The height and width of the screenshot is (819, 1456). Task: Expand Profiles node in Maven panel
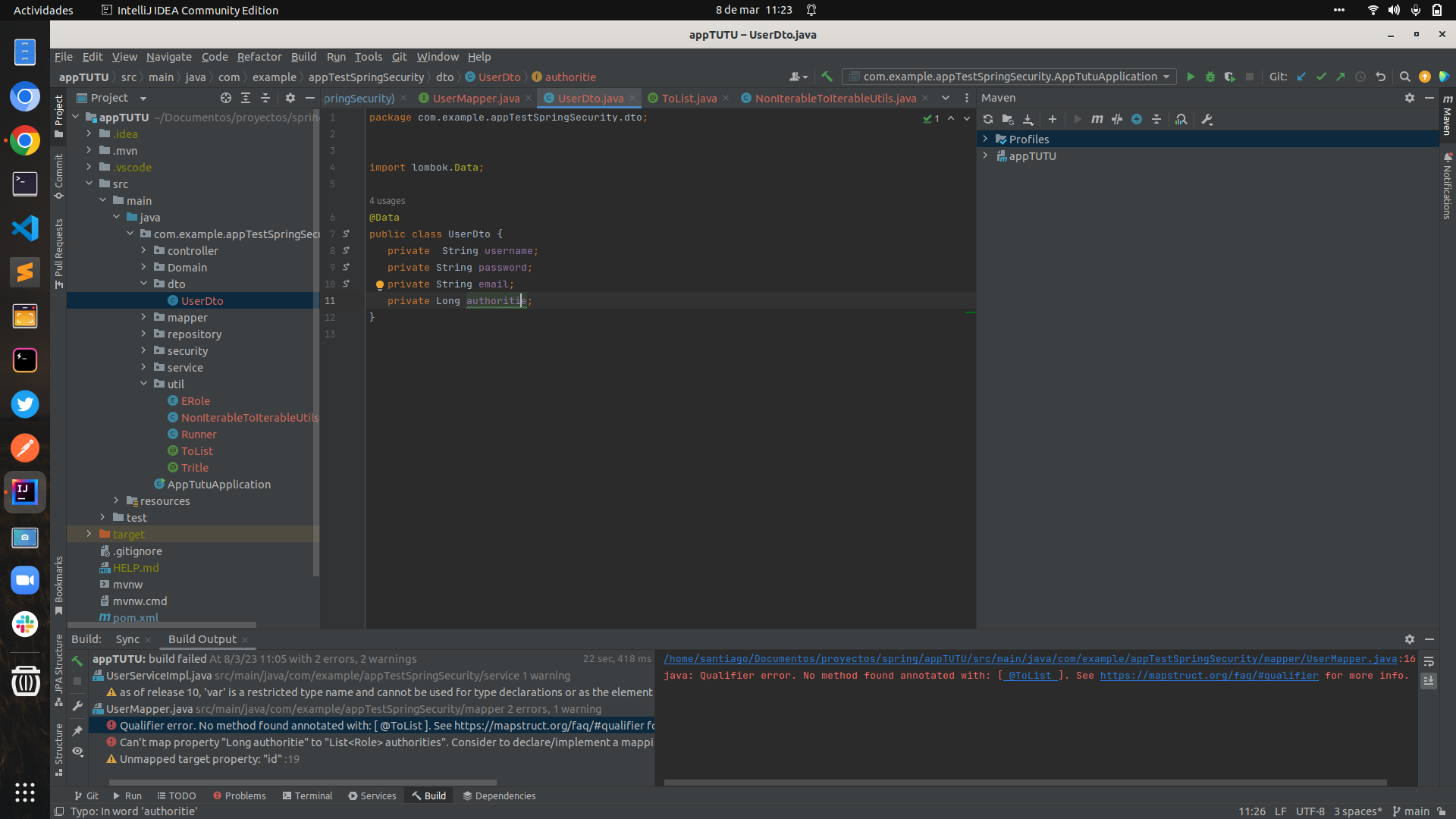985,139
